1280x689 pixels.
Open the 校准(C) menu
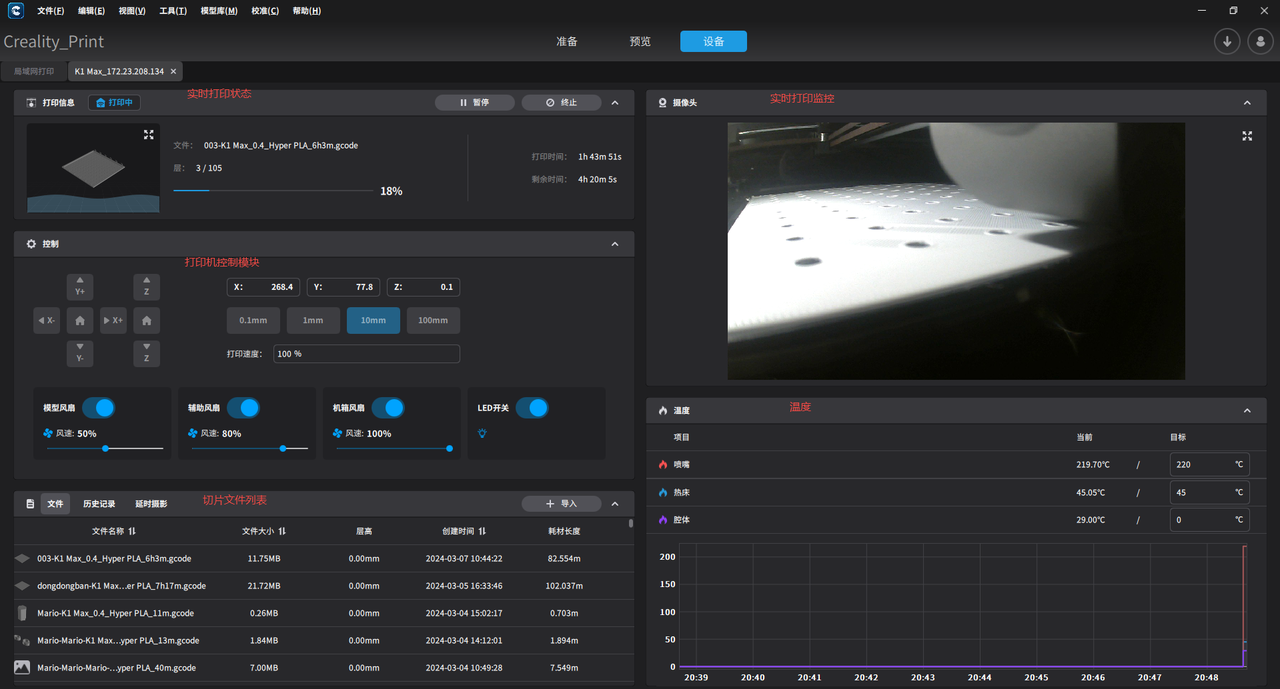pyautogui.click(x=265, y=11)
